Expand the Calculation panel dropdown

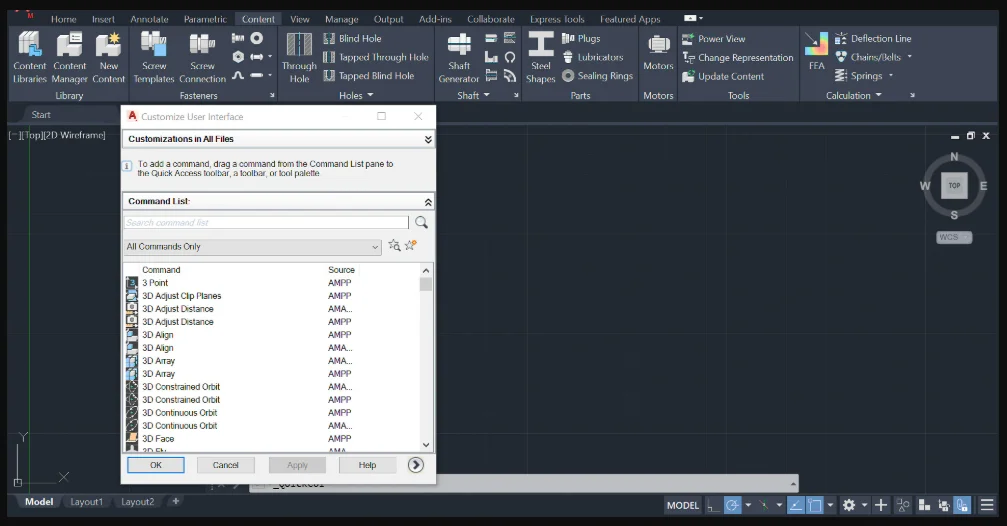point(879,95)
